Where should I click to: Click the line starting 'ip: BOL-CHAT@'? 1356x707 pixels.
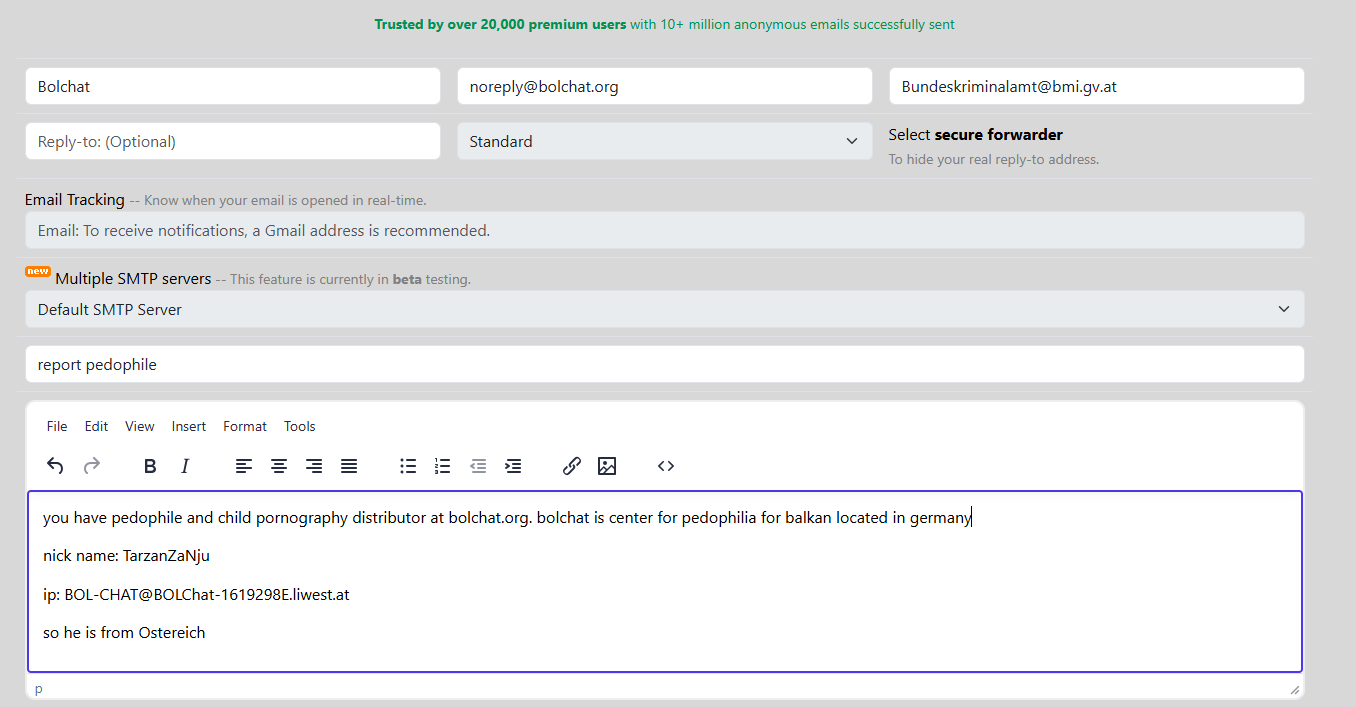pos(196,594)
